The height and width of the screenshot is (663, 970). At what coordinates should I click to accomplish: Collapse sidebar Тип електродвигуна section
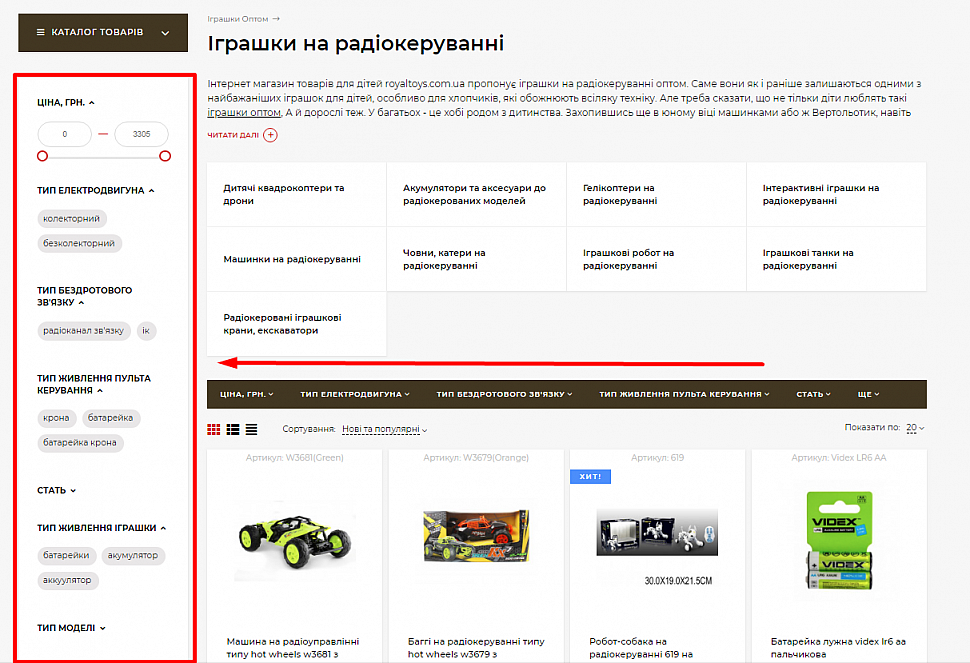pos(95,190)
